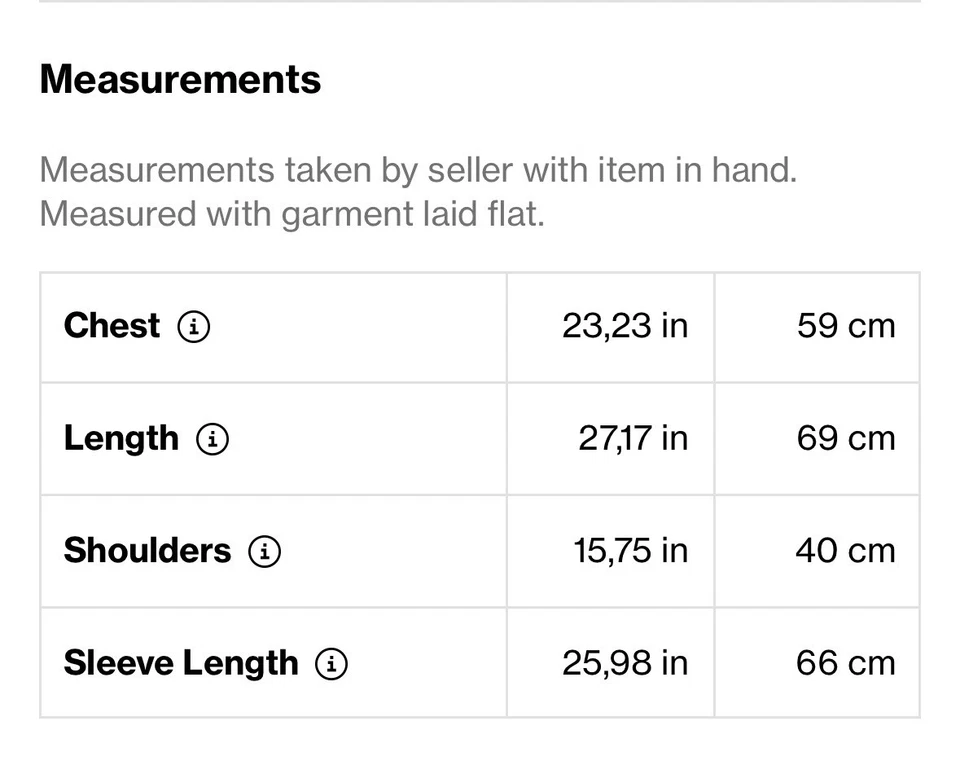Click the divider line above Measurements

(x=480, y=2)
